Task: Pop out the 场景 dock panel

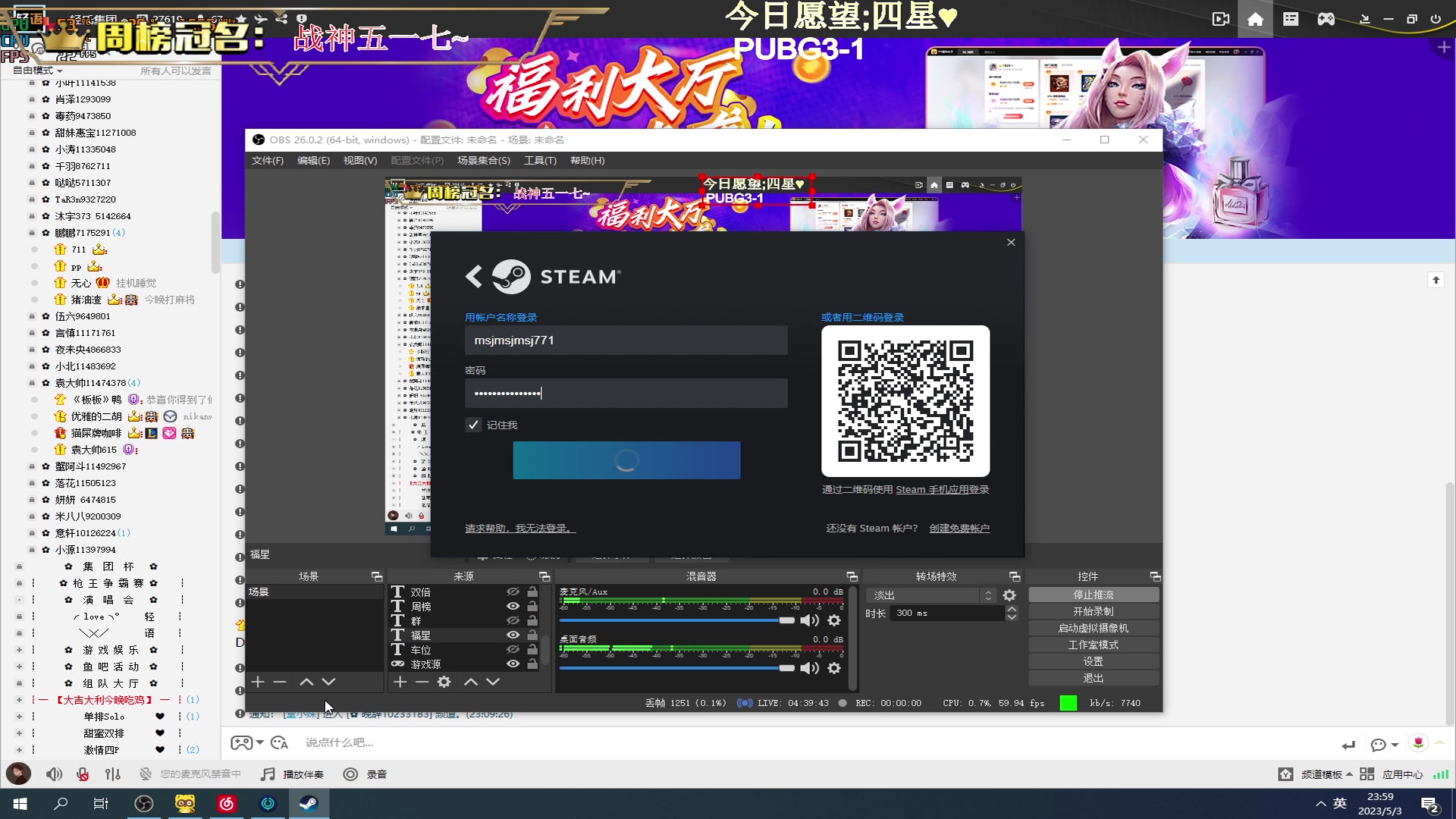Action: pyautogui.click(x=376, y=577)
